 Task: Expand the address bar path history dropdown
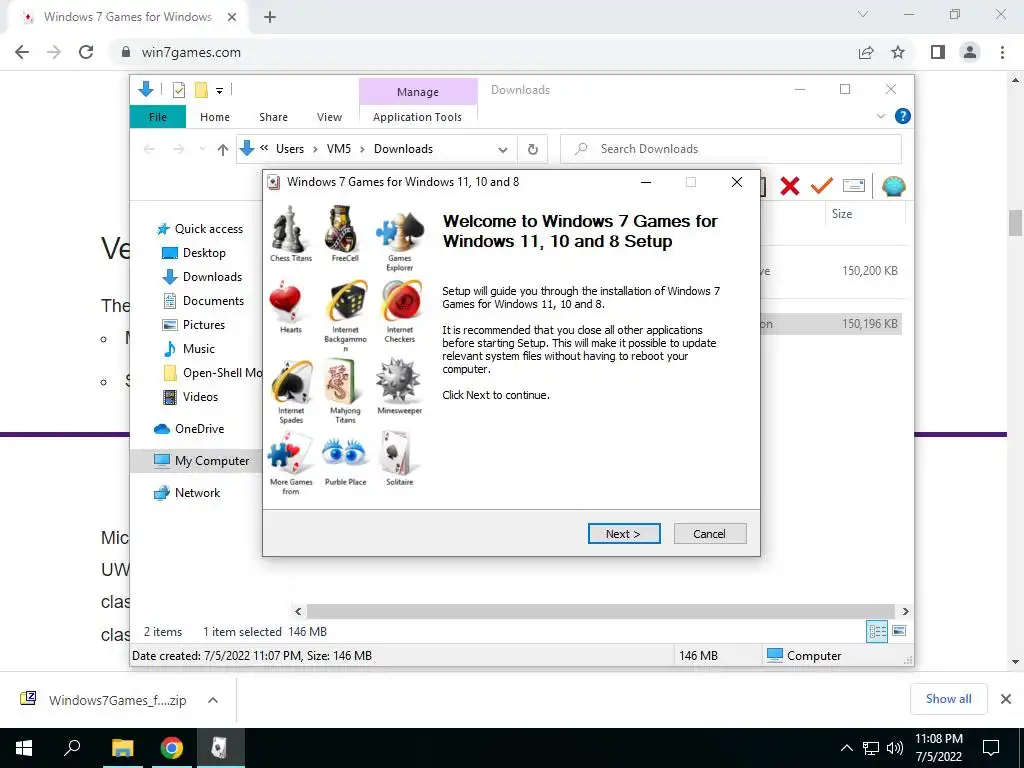[502, 150]
